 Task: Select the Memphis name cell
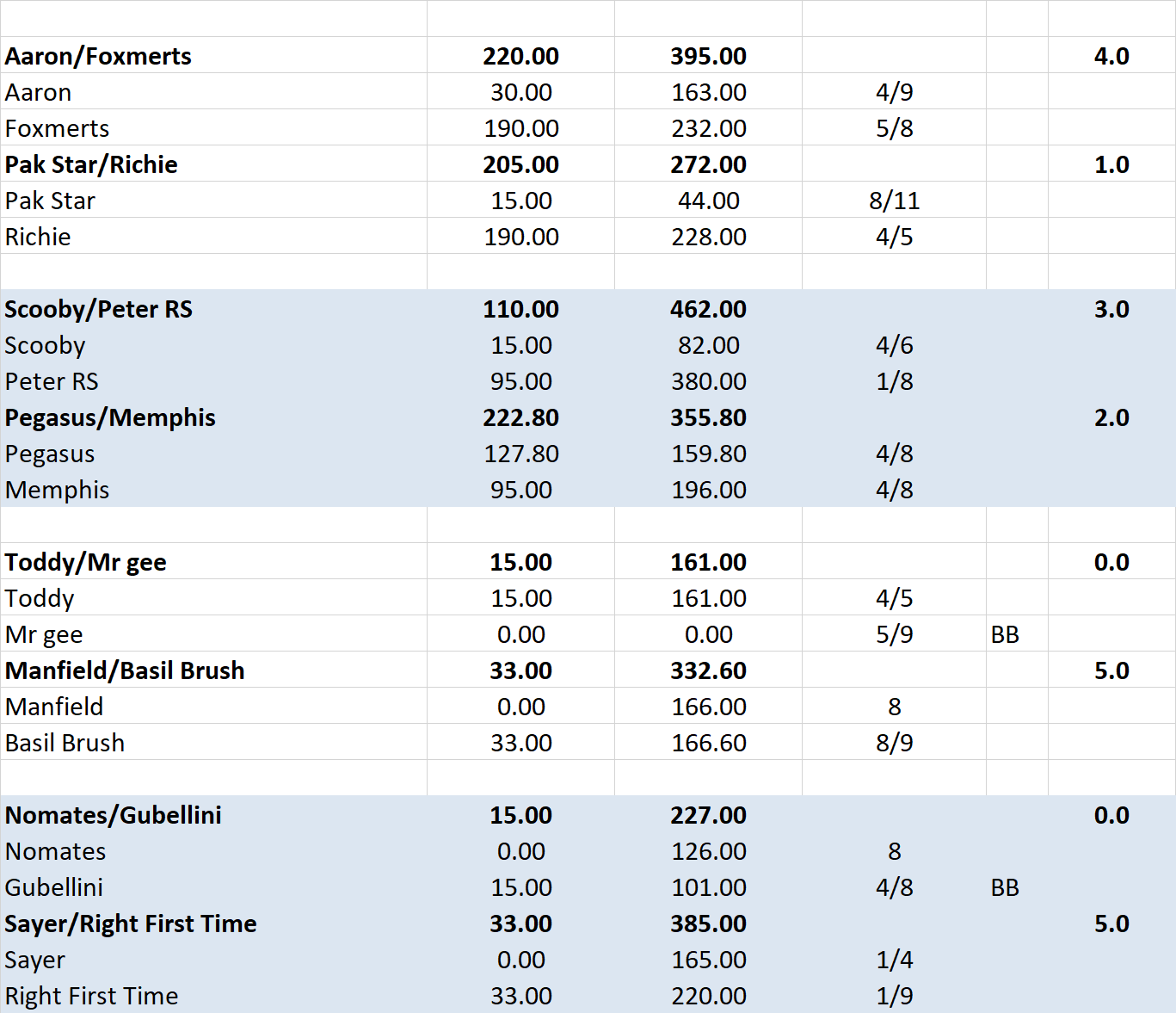click(57, 490)
